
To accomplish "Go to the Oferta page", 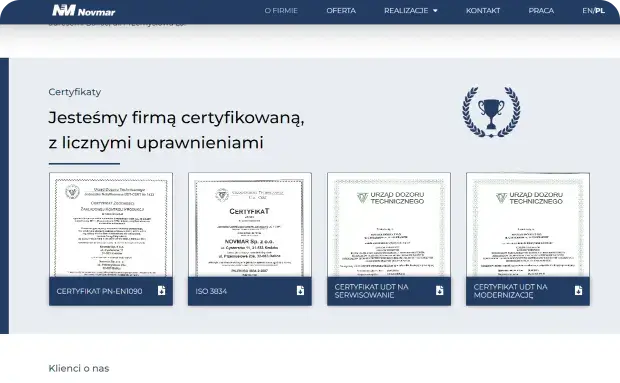I will tap(341, 11).
